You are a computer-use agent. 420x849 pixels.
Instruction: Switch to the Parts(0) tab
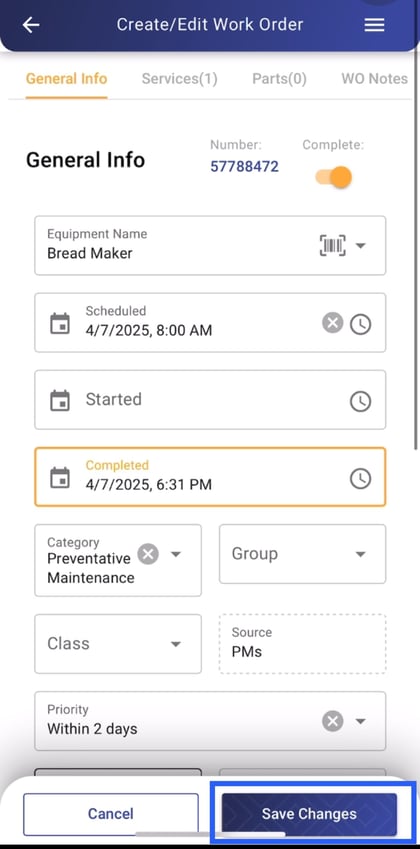click(279, 79)
